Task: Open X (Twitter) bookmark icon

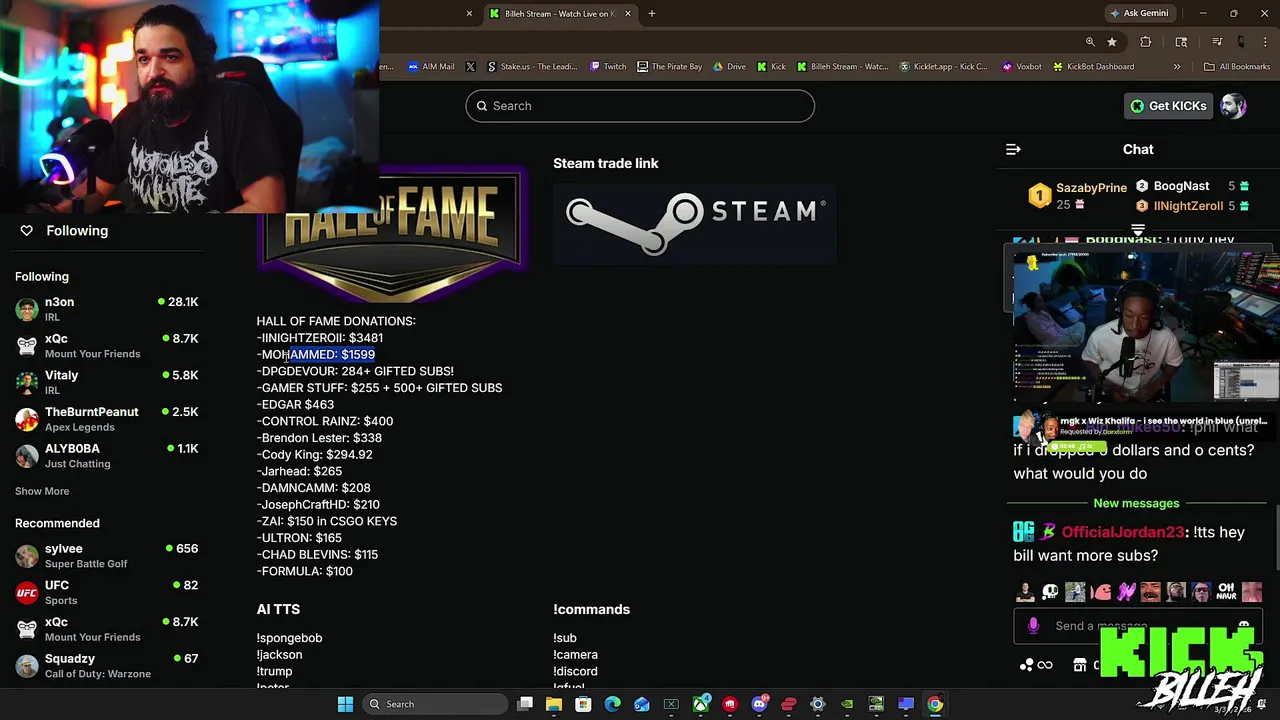Action: click(471, 66)
